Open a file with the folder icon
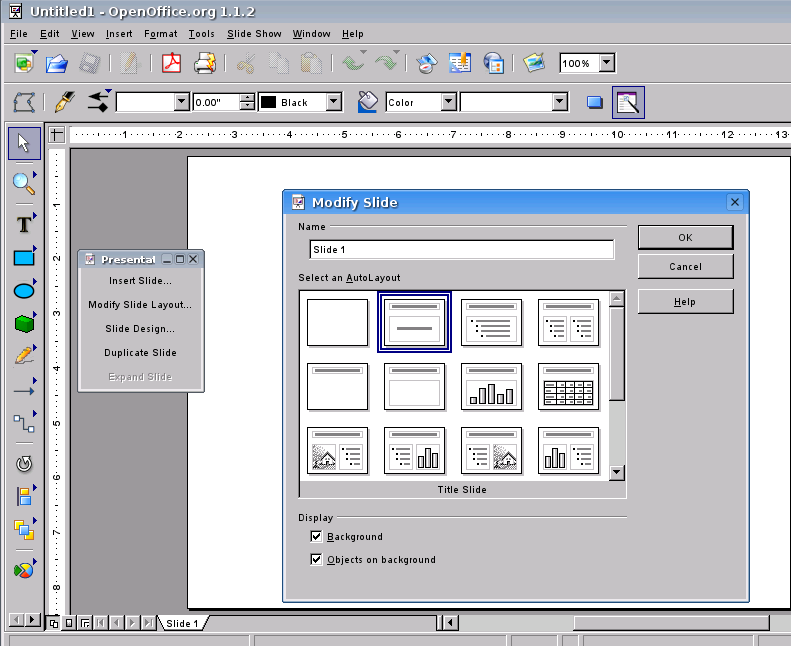 56,64
